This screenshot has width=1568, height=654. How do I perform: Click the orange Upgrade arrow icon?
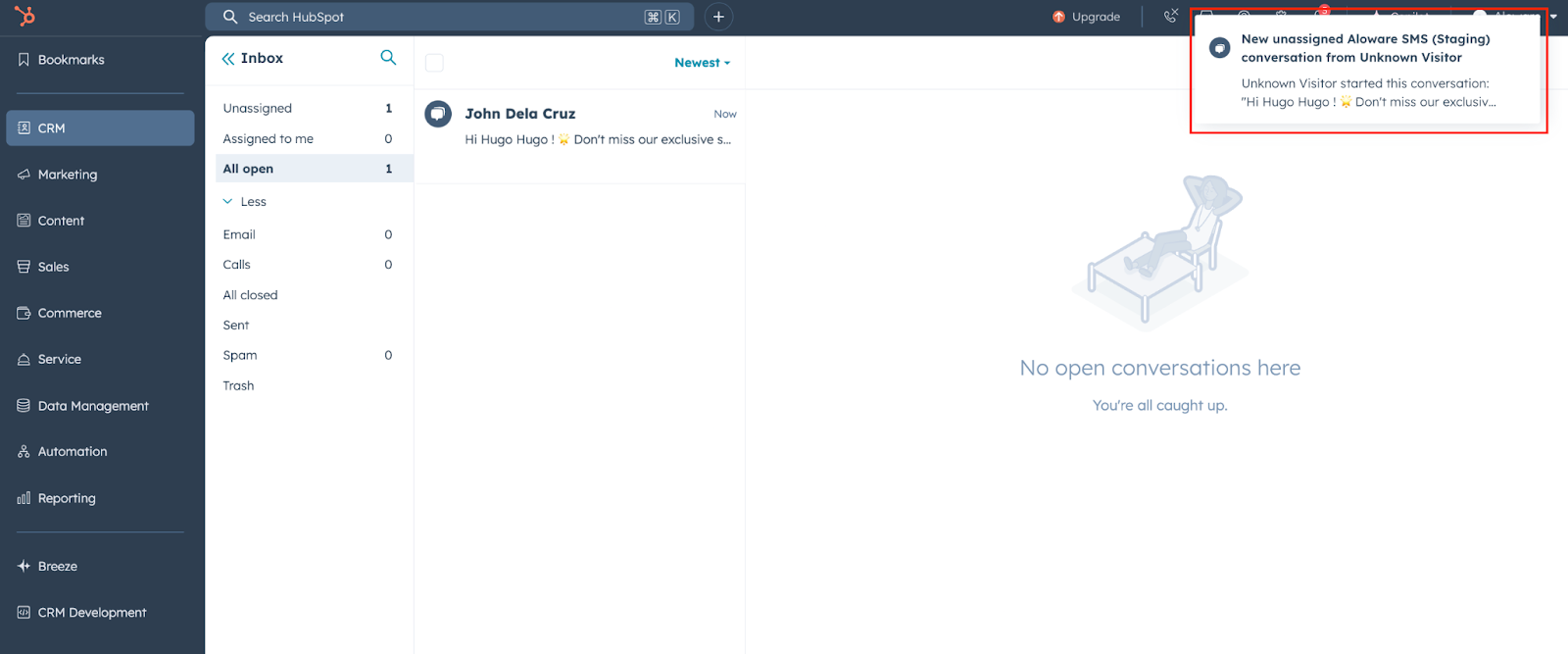tap(1058, 17)
